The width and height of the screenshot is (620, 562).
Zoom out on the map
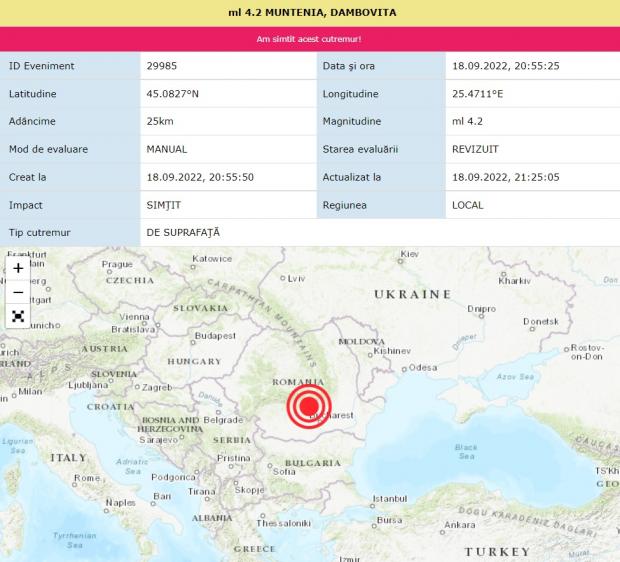[18, 292]
